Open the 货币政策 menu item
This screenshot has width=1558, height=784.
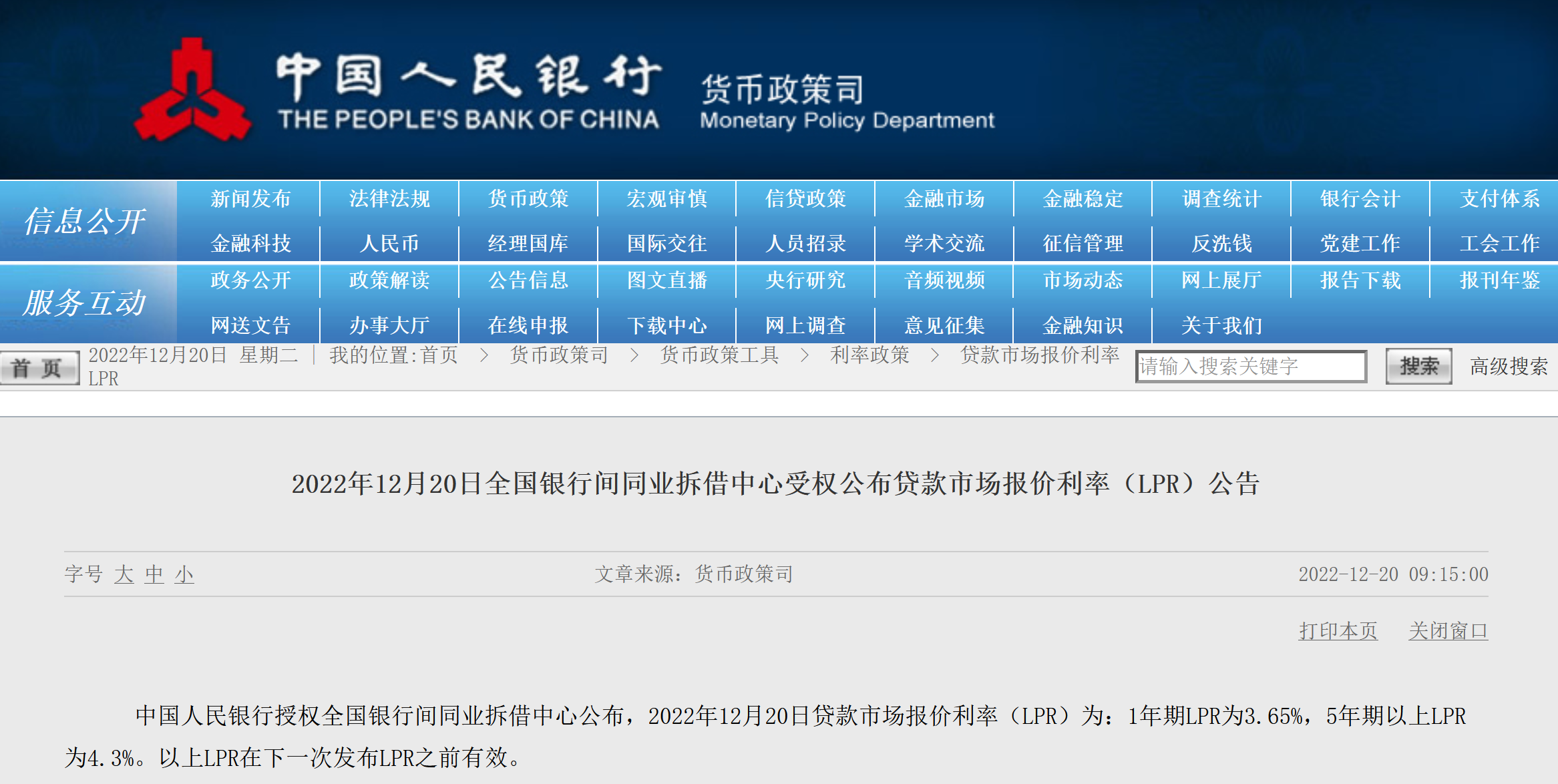(x=528, y=199)
